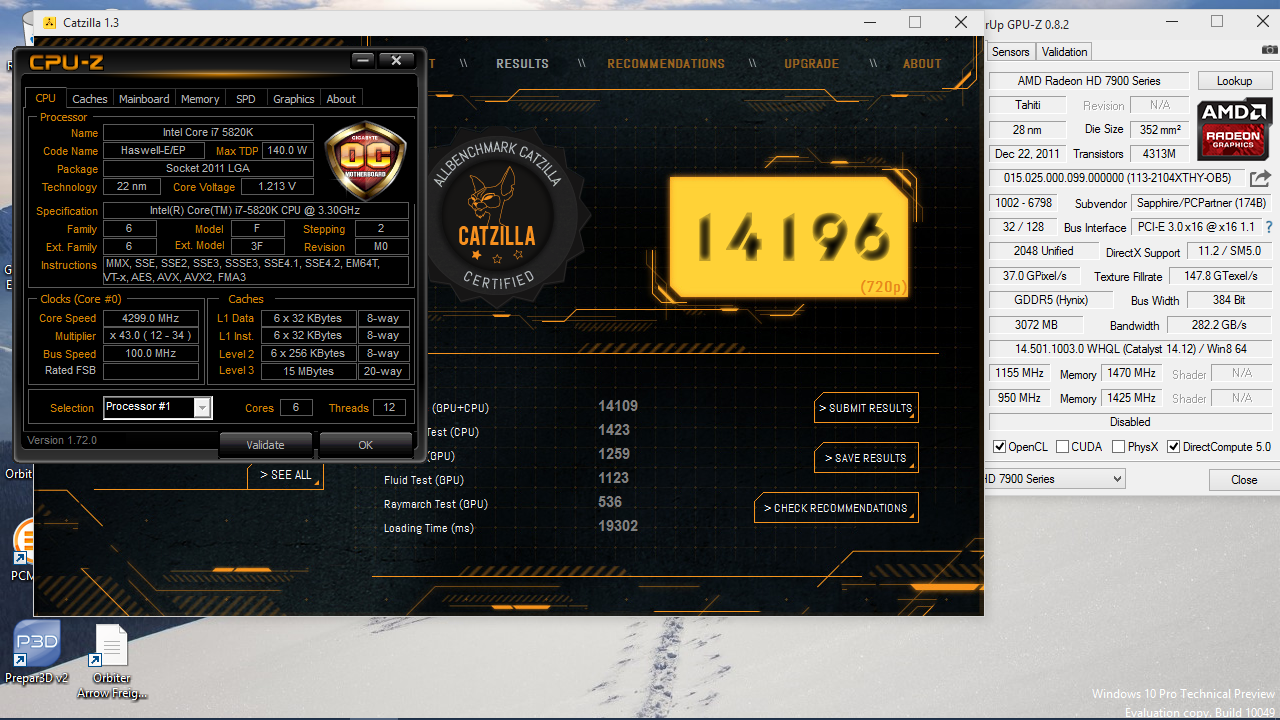The height and width of the screenshot is (720, 1280).
Task: Click the BIOS version 015.025.000.099 field
Action: click(1117, 178)
